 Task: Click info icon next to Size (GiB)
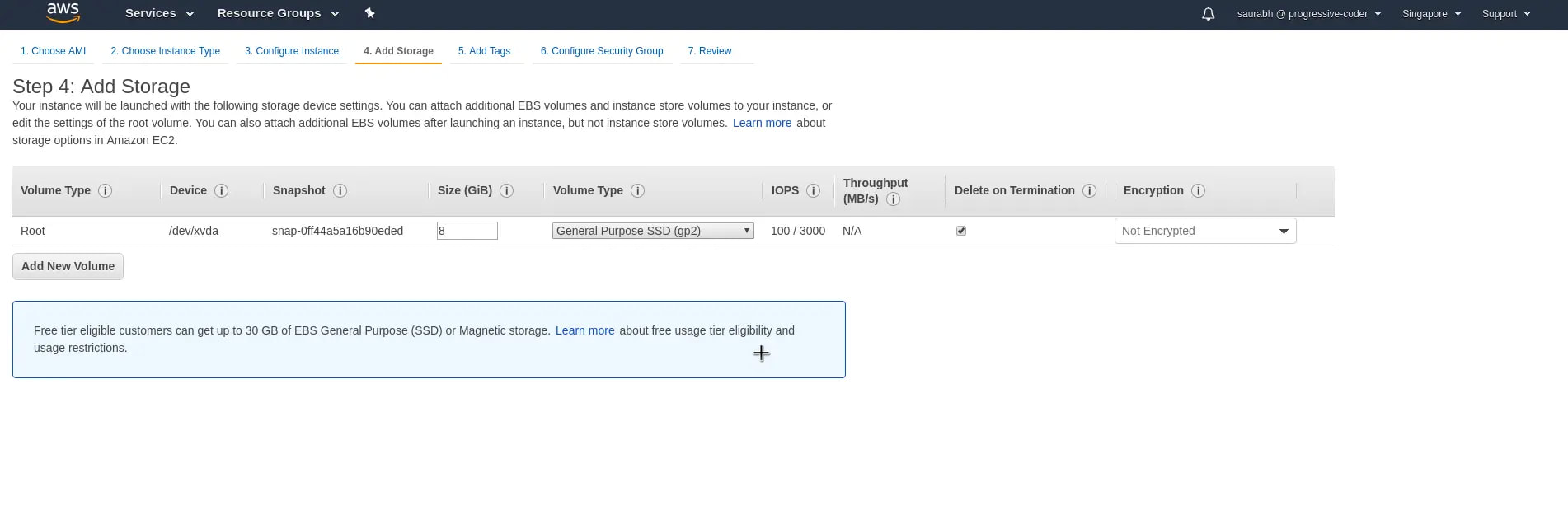(506, 191)
